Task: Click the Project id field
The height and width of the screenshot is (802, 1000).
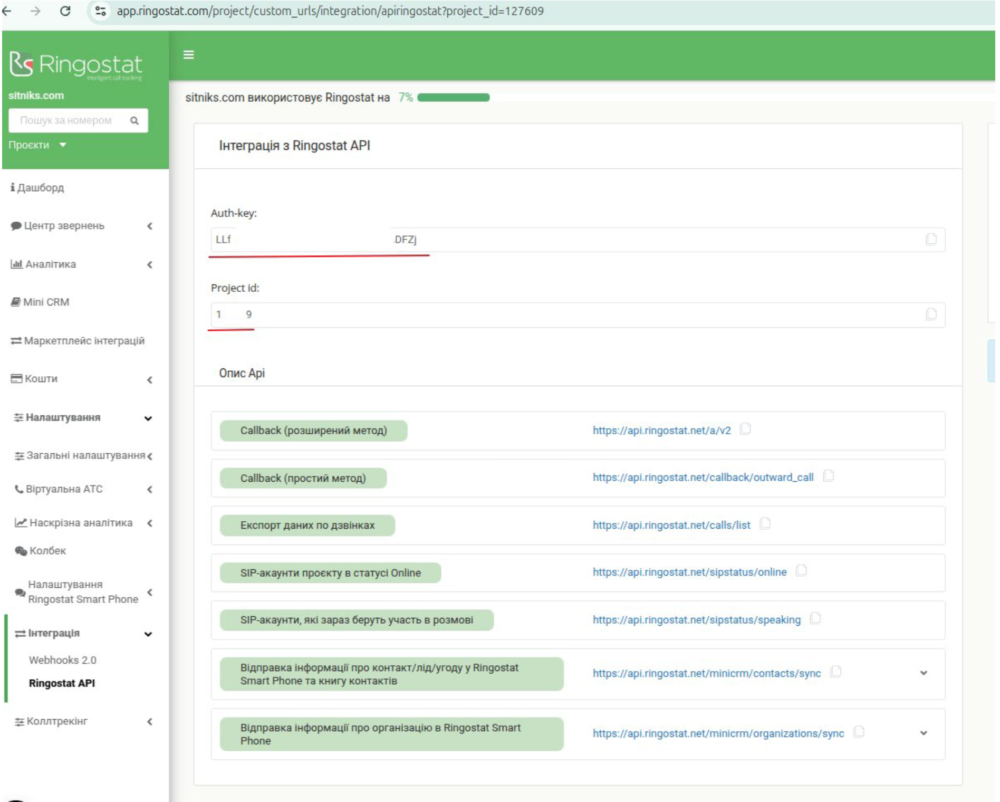Action: 577,315
